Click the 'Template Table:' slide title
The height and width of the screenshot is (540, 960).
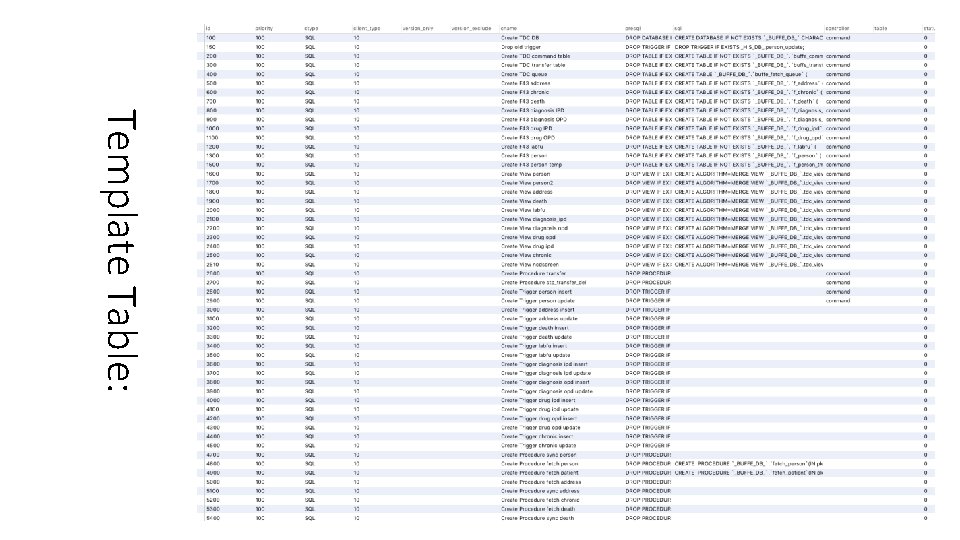pos(121,250)
